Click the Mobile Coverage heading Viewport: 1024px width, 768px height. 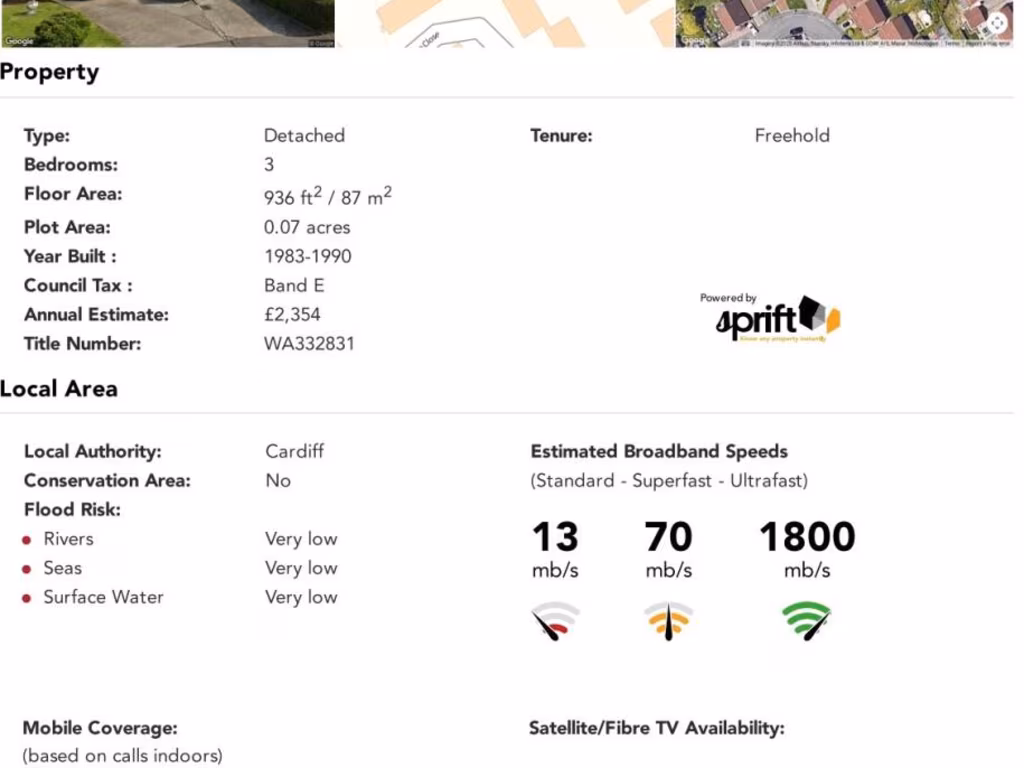(100, 728)
